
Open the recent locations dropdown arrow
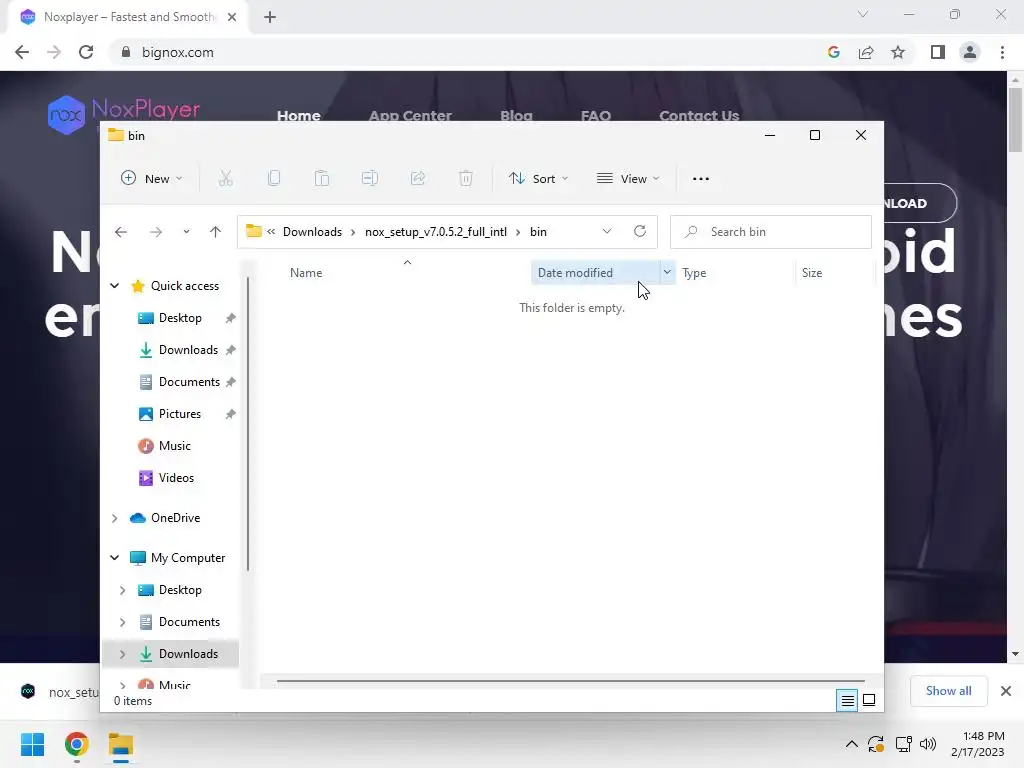[186, 232]
